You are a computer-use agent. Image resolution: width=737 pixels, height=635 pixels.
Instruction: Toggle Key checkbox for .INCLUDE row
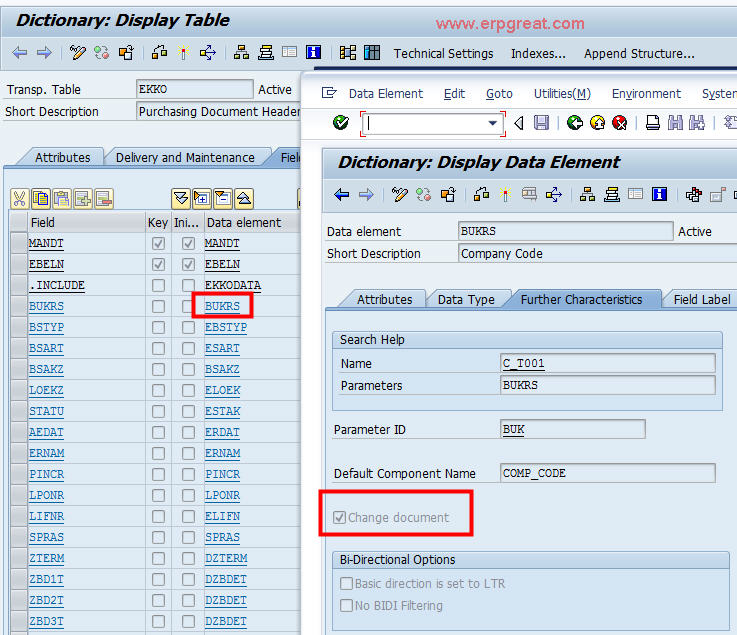(x=158, y=285)
